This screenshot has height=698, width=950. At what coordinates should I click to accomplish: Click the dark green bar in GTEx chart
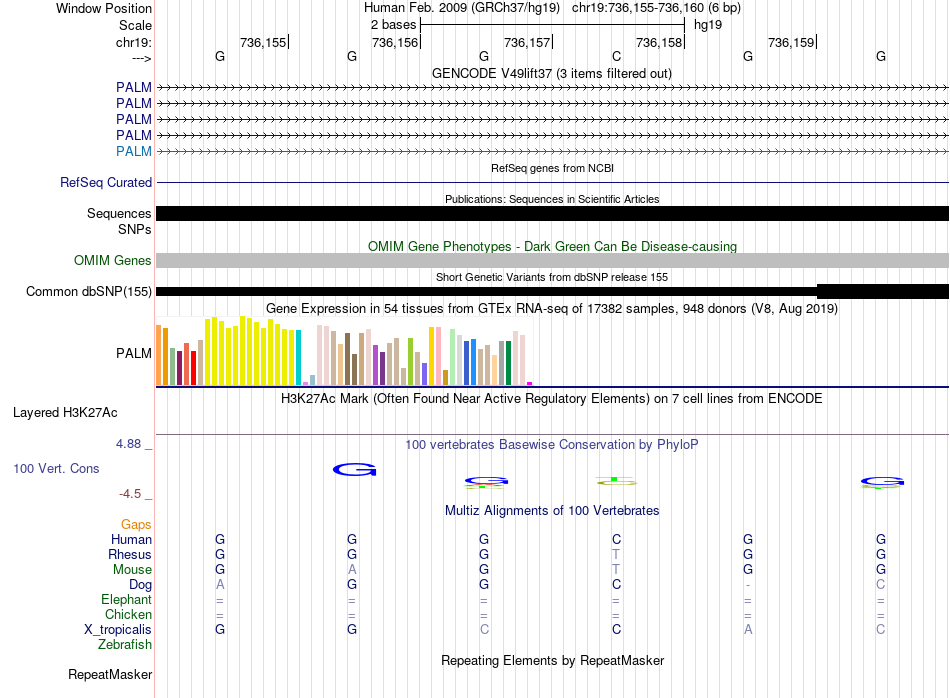(x=508, y=363)
